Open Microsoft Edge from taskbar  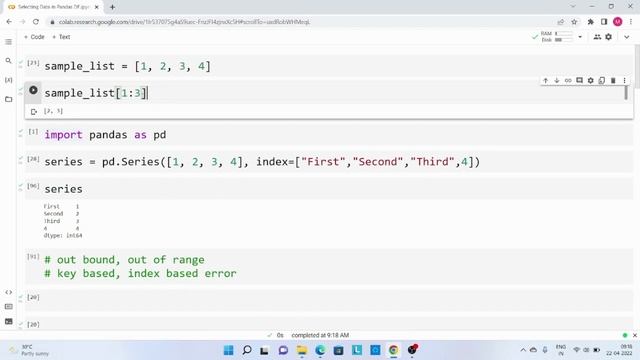[320, 350]
